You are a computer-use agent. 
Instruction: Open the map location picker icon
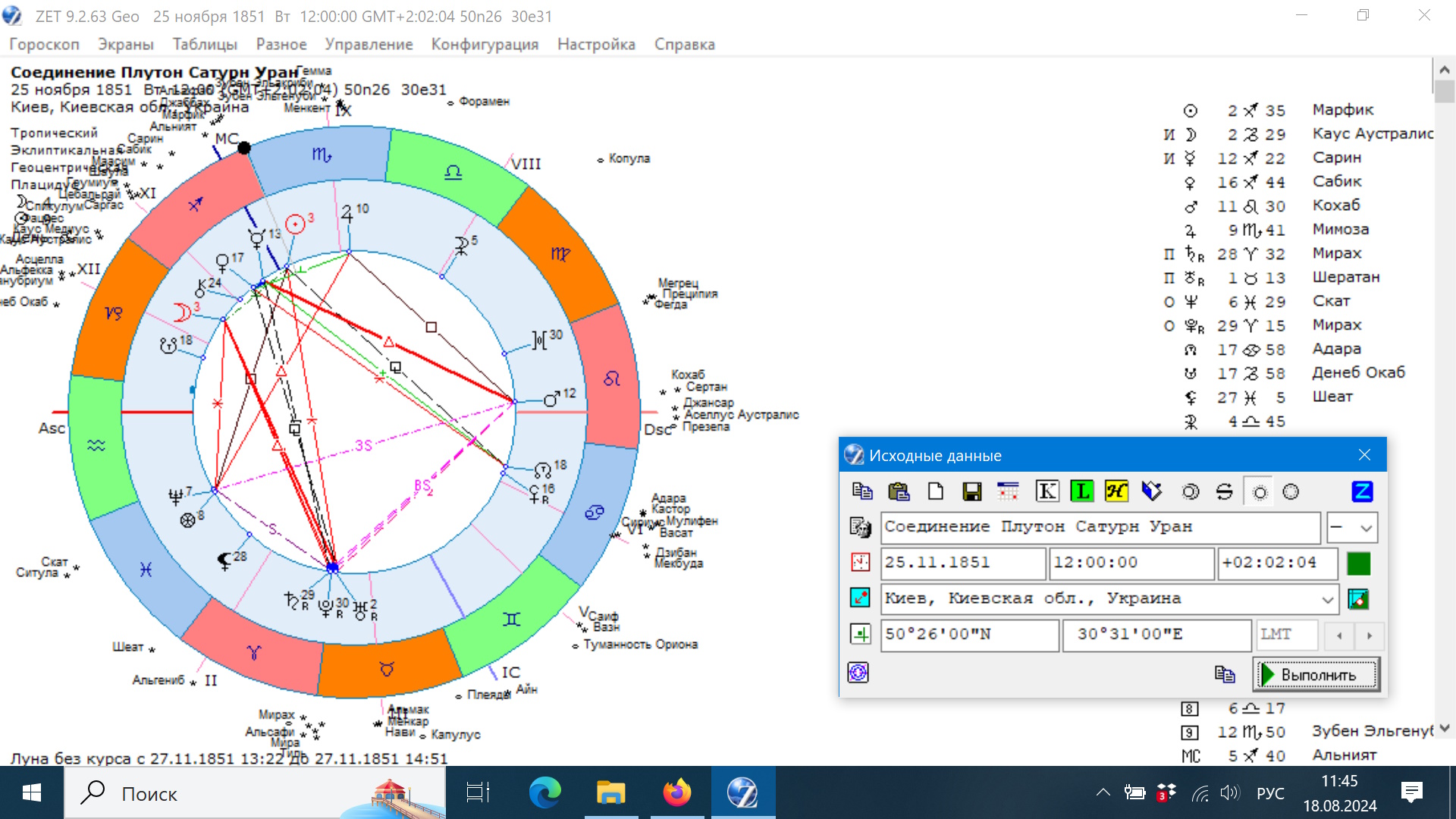(x=1357, y=599)
